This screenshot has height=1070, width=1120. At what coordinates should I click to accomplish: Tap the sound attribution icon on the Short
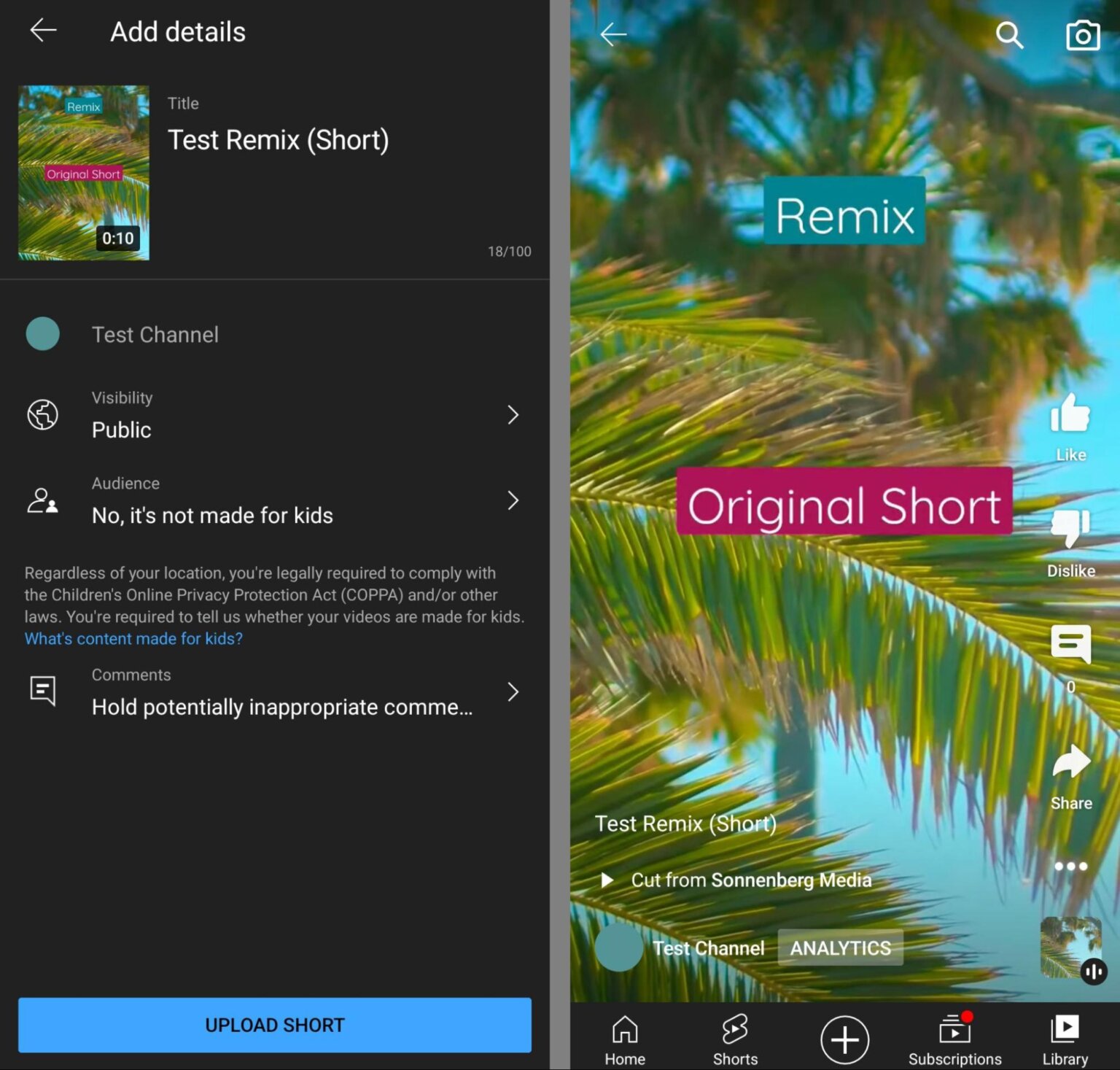pyautogui.click(x=1093, y=972)
